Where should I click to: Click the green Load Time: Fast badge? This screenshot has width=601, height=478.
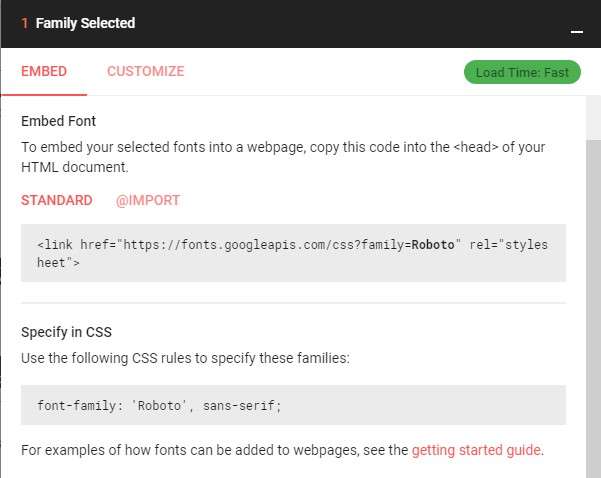point(522,72)
